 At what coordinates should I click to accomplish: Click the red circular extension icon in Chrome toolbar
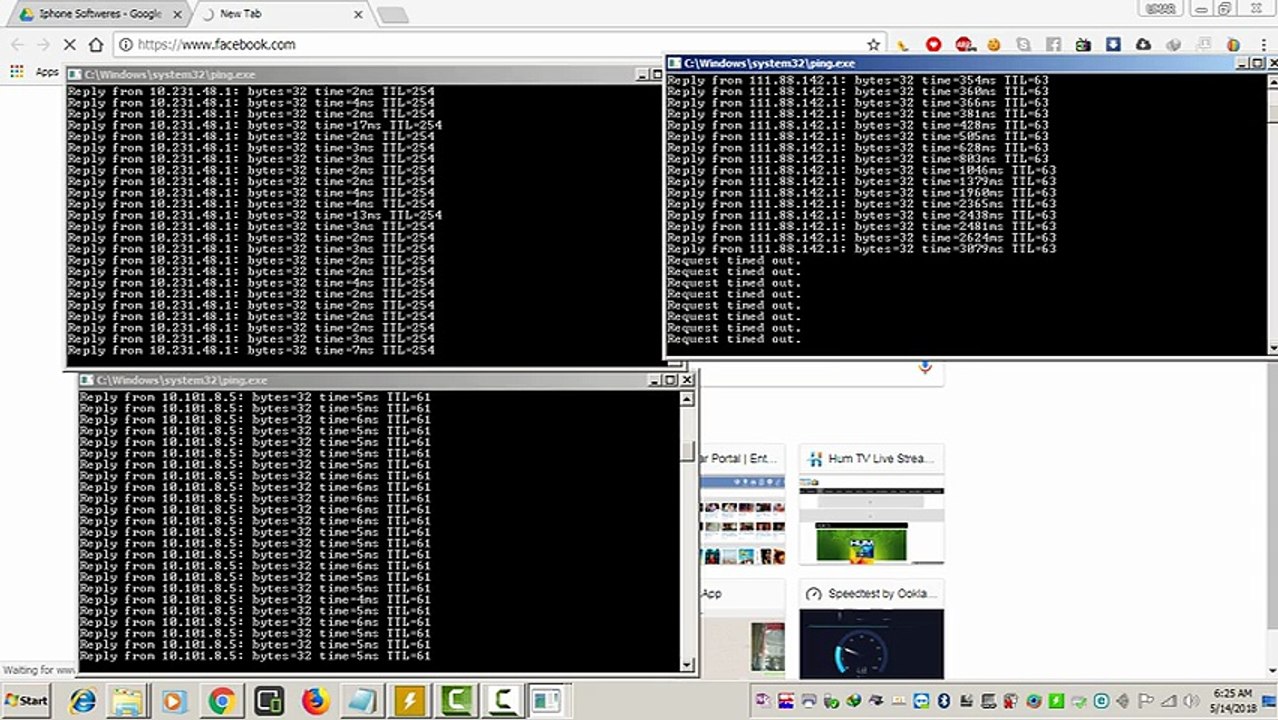[x=933, y=45]
